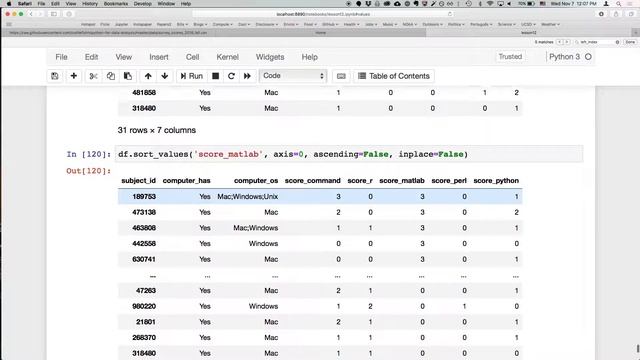Click subject_id 268370
Viewport: 640px width, 360px height.
click(144, 338)
